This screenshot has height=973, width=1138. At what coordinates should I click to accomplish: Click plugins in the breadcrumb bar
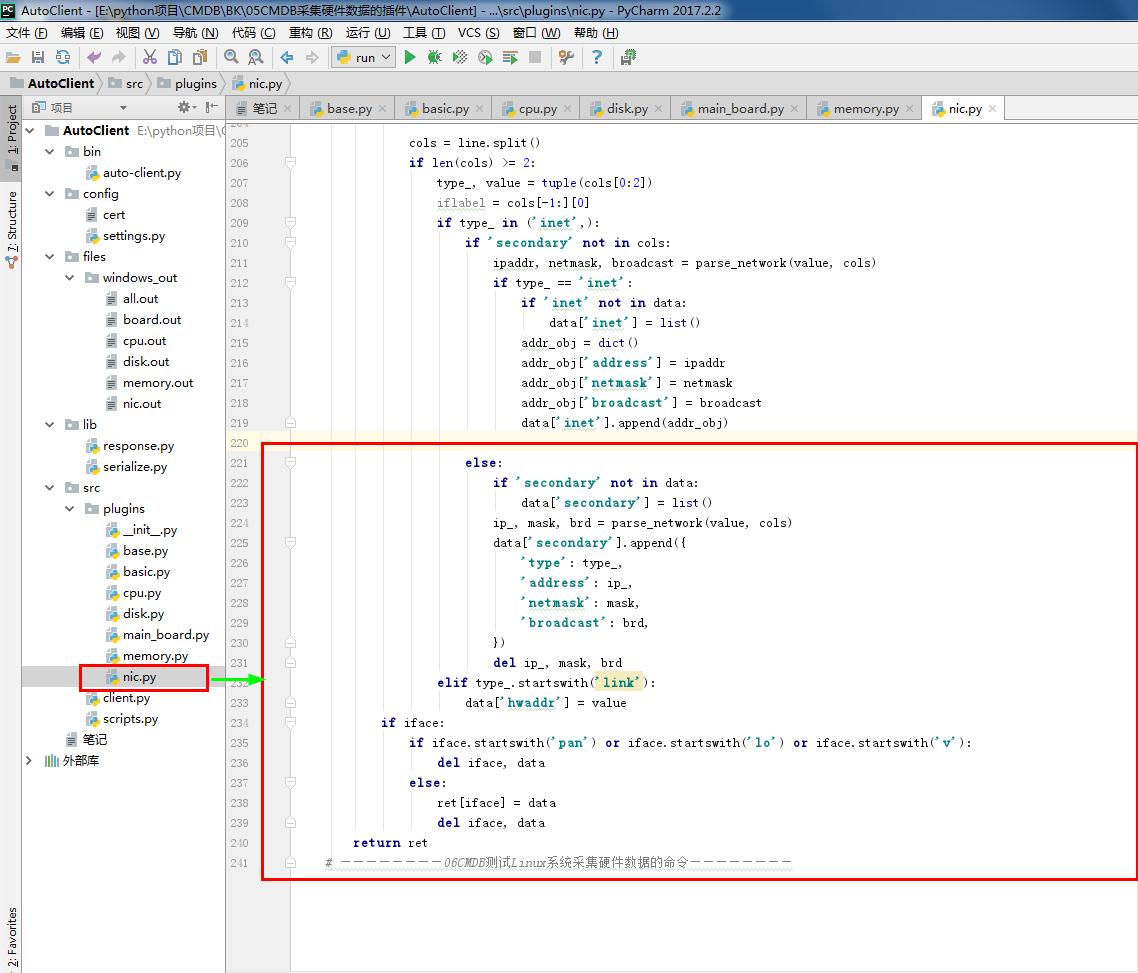195,83
